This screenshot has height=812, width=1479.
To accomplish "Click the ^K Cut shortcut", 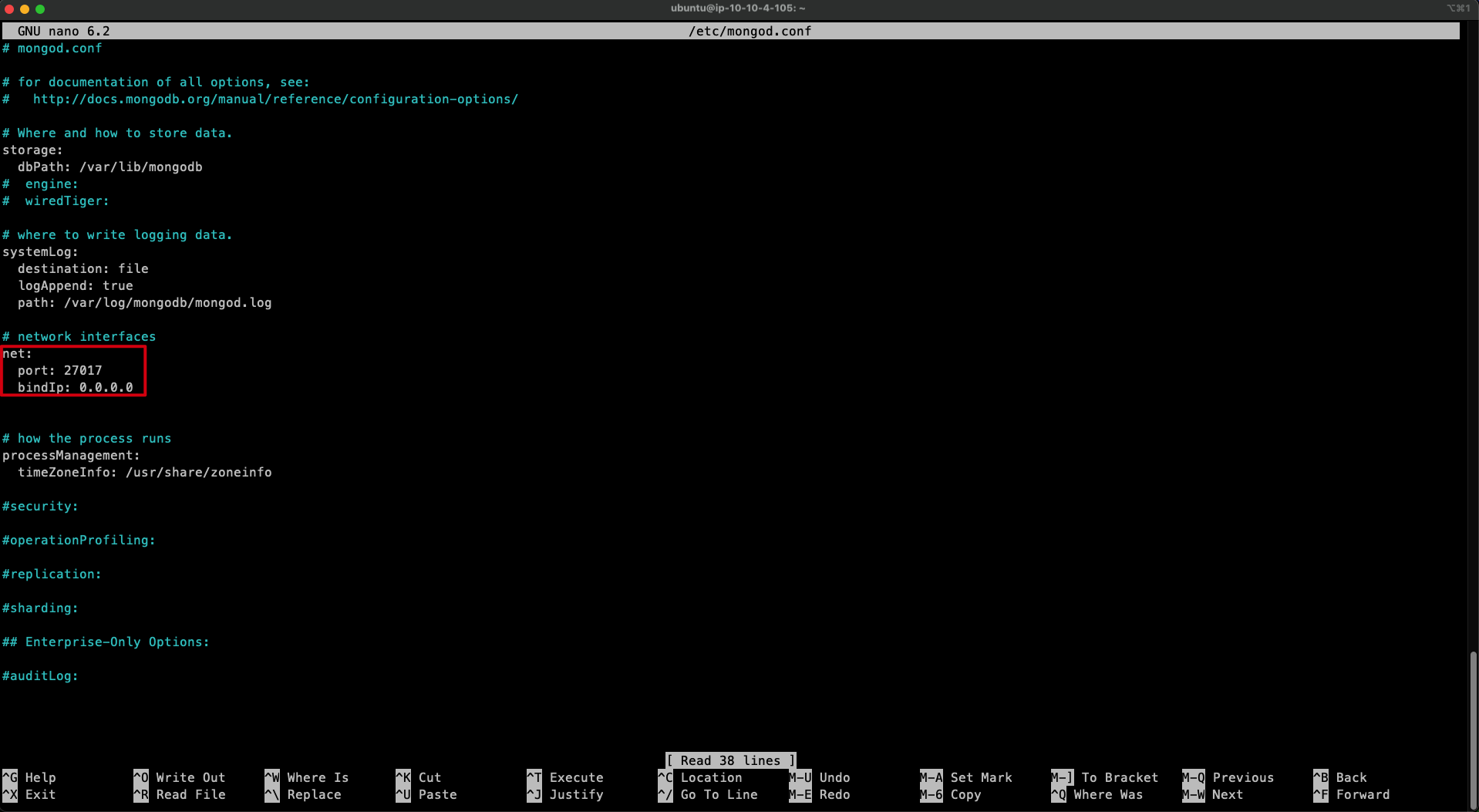I will pos(419,777).
